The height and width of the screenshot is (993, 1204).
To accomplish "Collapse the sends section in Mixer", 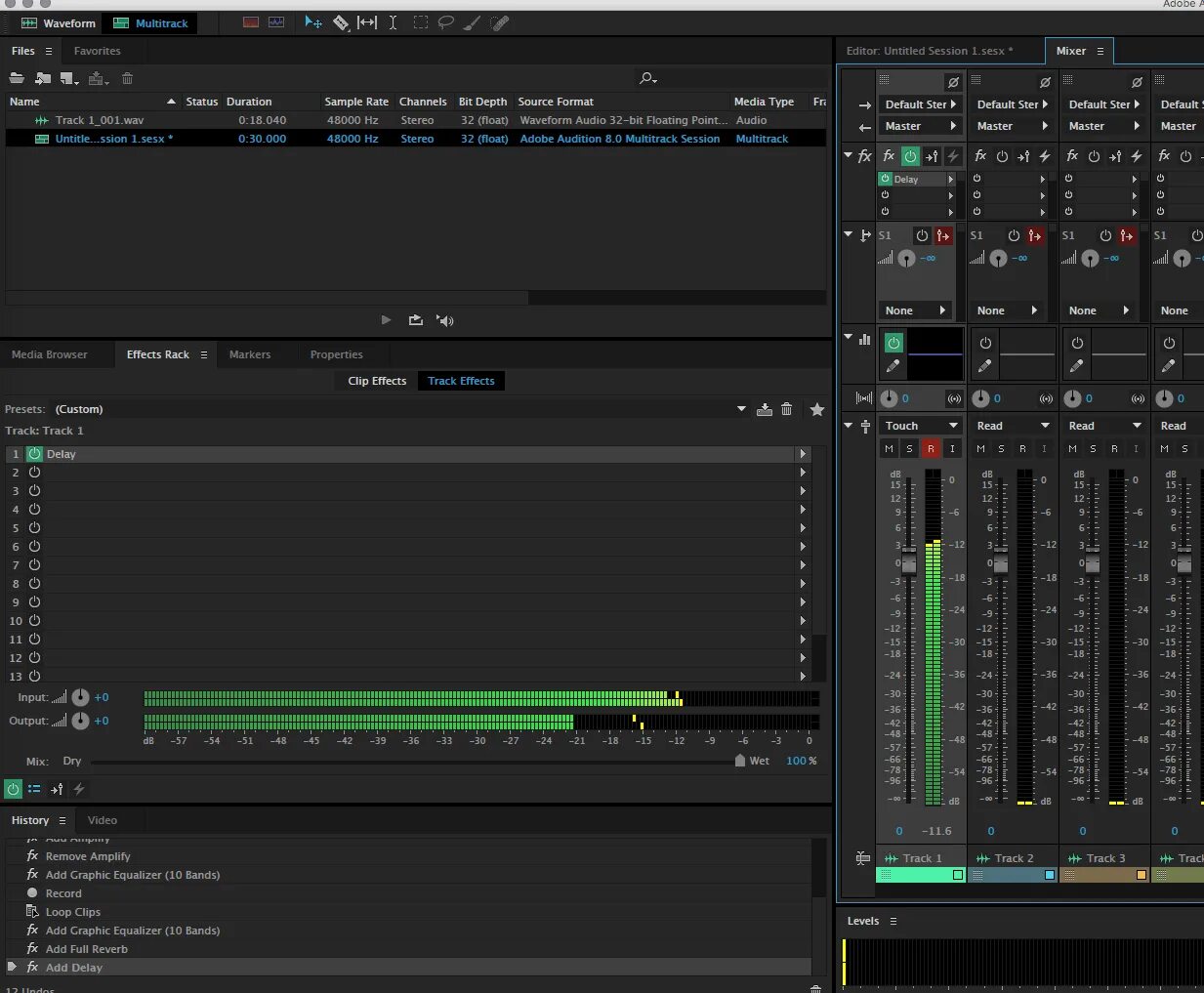I will tap(849, 234).
